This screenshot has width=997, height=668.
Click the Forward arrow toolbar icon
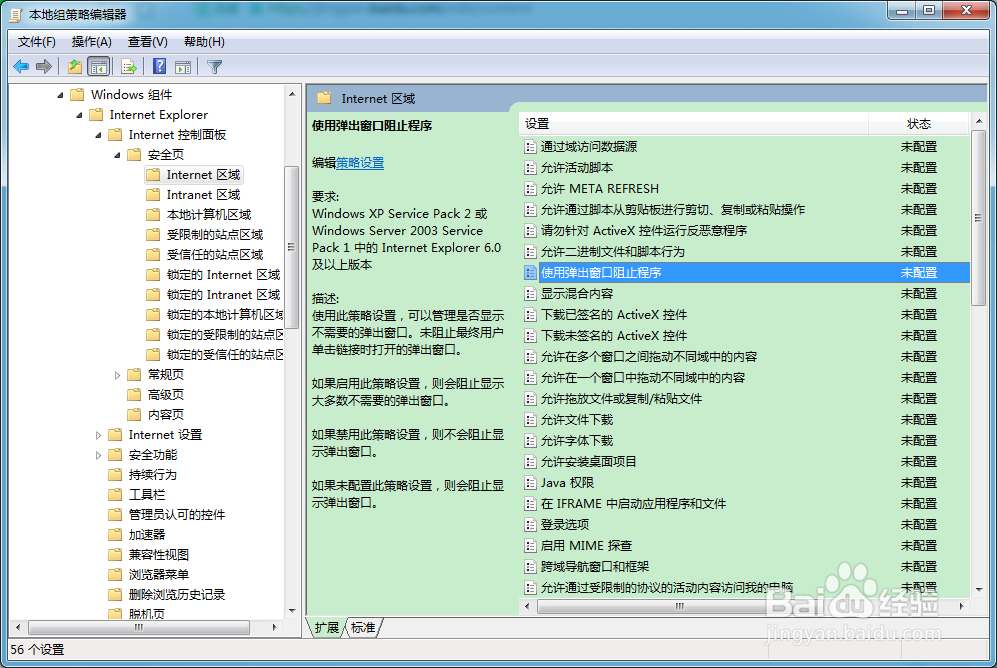tap(44, 66)
